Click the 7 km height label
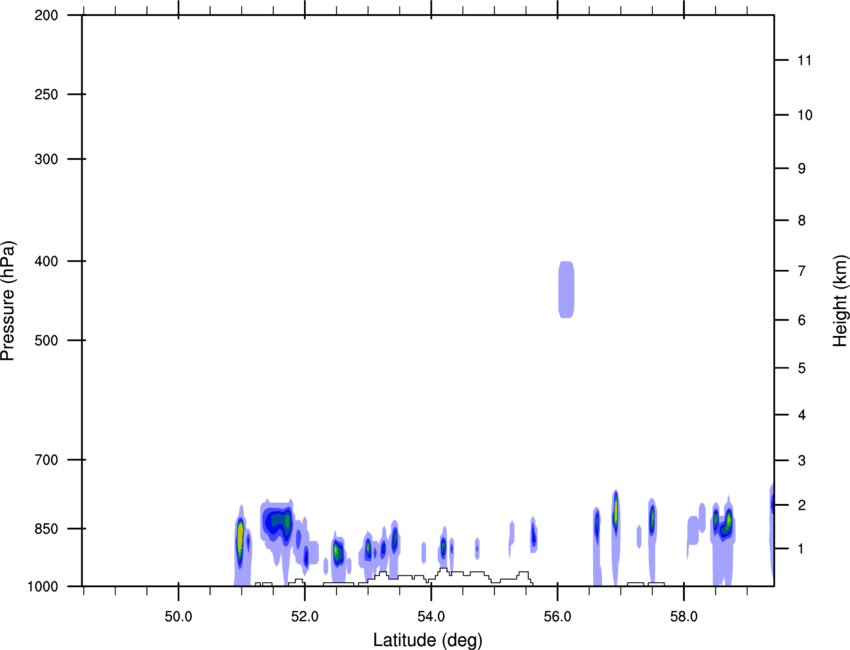 pos(802,271)
